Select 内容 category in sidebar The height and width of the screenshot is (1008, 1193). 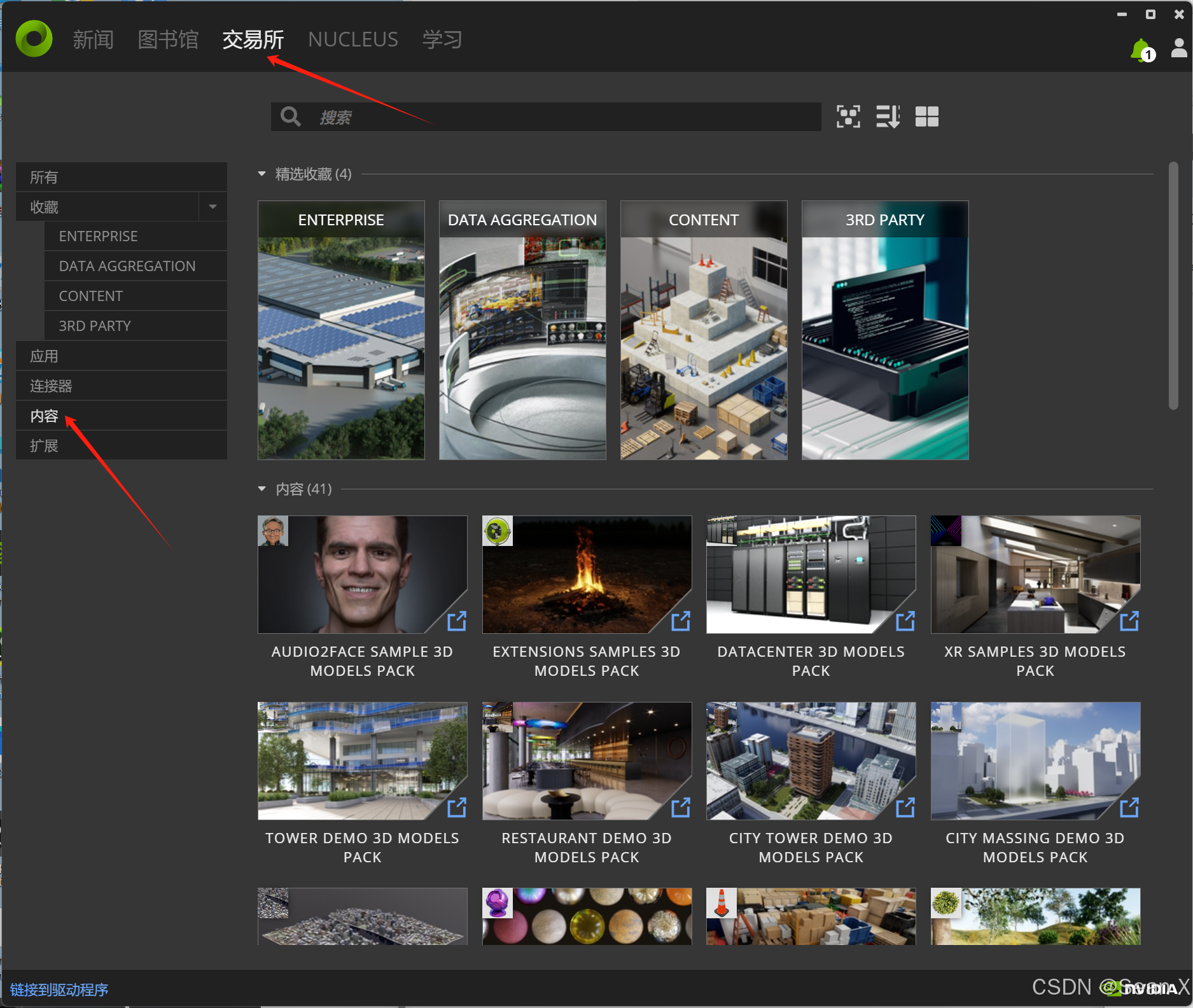pyautogui.click(x=122, y=416)
